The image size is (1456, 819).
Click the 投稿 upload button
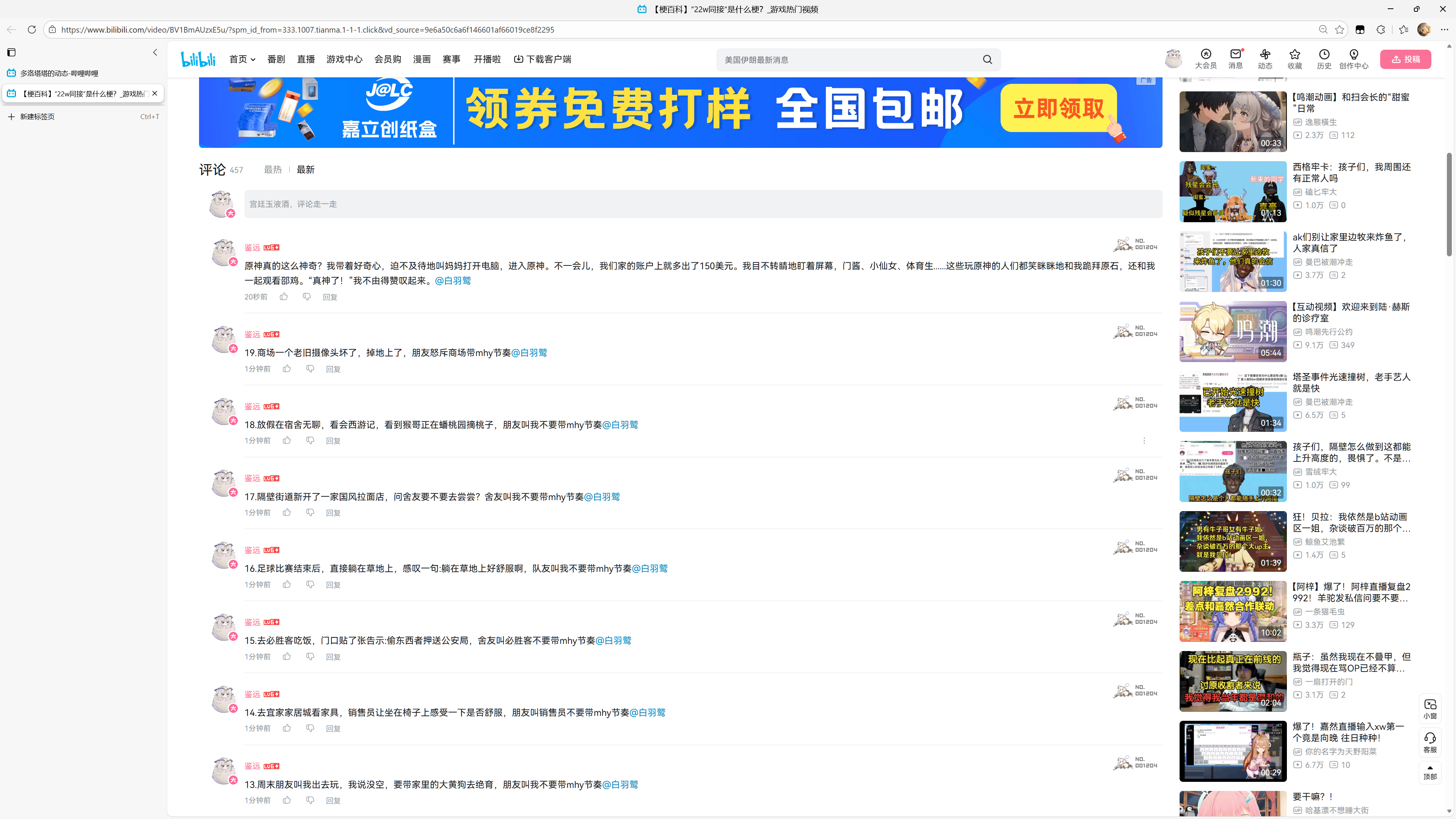tap(1405, 60)
